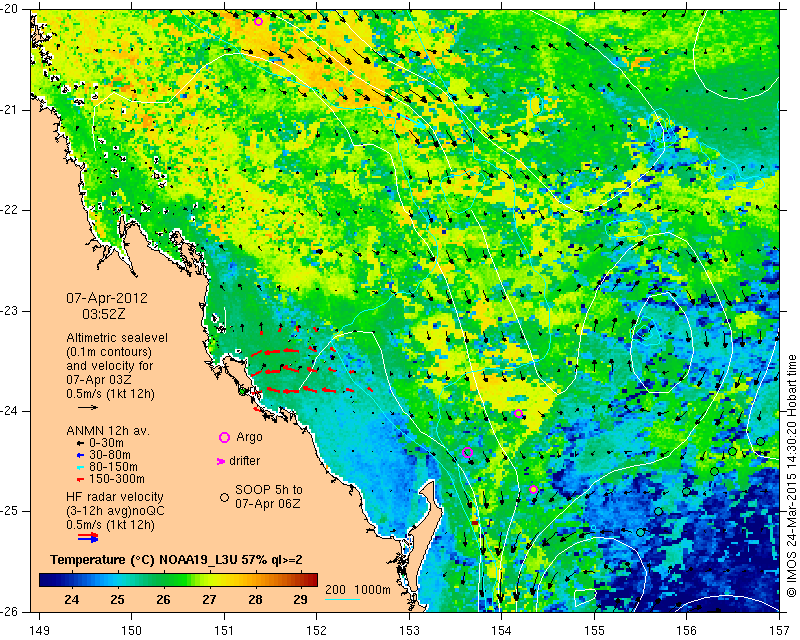Click the blue 30-80m ANMN arrow symbol
Viewport: 800px width, 640px height.
[x=80, y=455]
